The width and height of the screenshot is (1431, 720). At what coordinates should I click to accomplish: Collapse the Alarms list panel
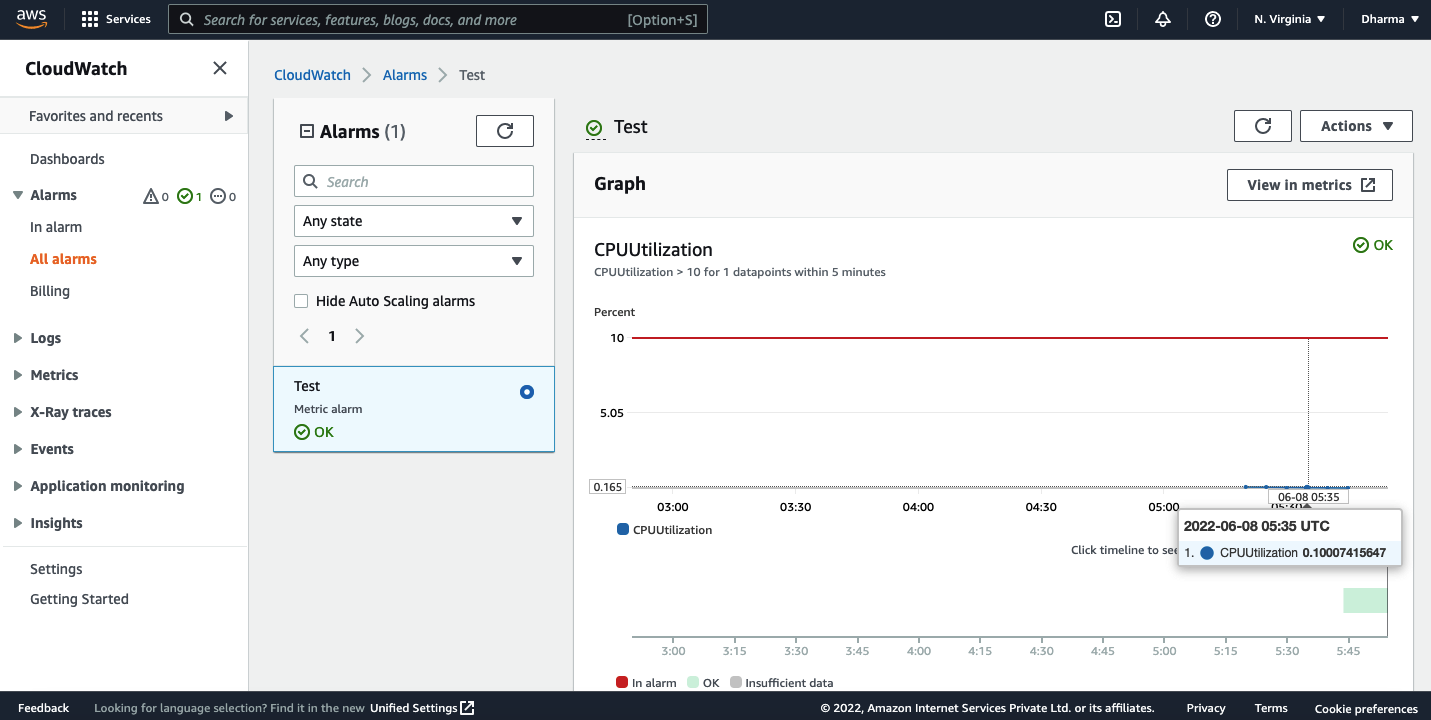coord(307,132)
